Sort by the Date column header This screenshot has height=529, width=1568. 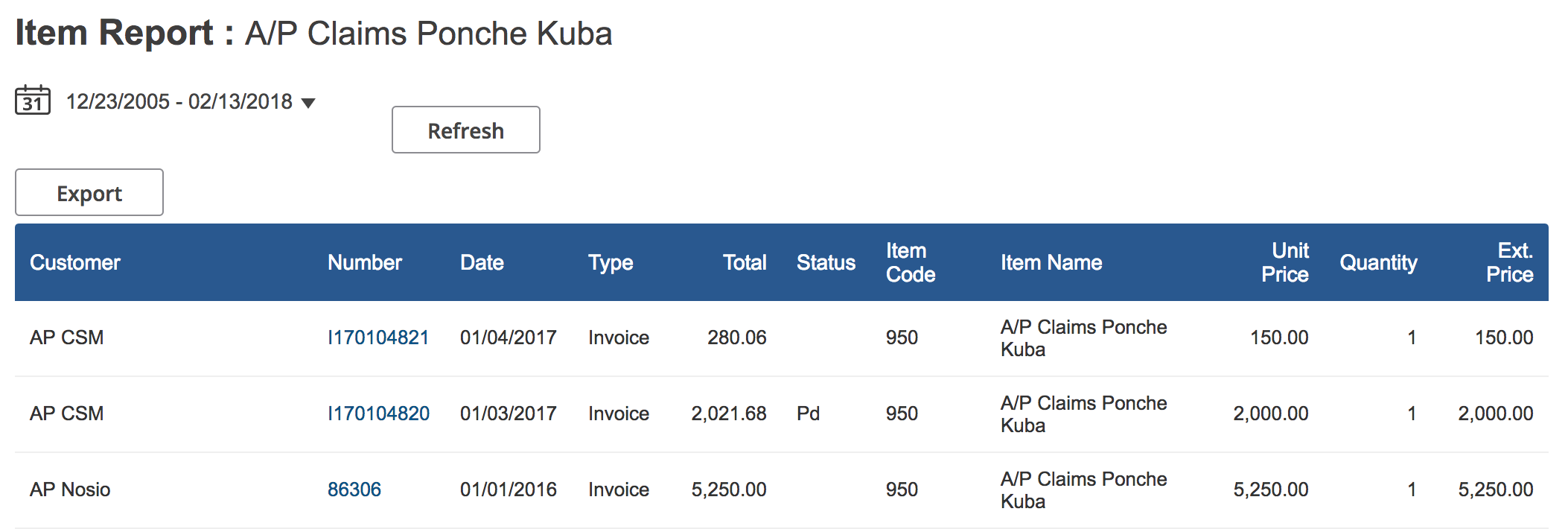click(x=482, y=262)
